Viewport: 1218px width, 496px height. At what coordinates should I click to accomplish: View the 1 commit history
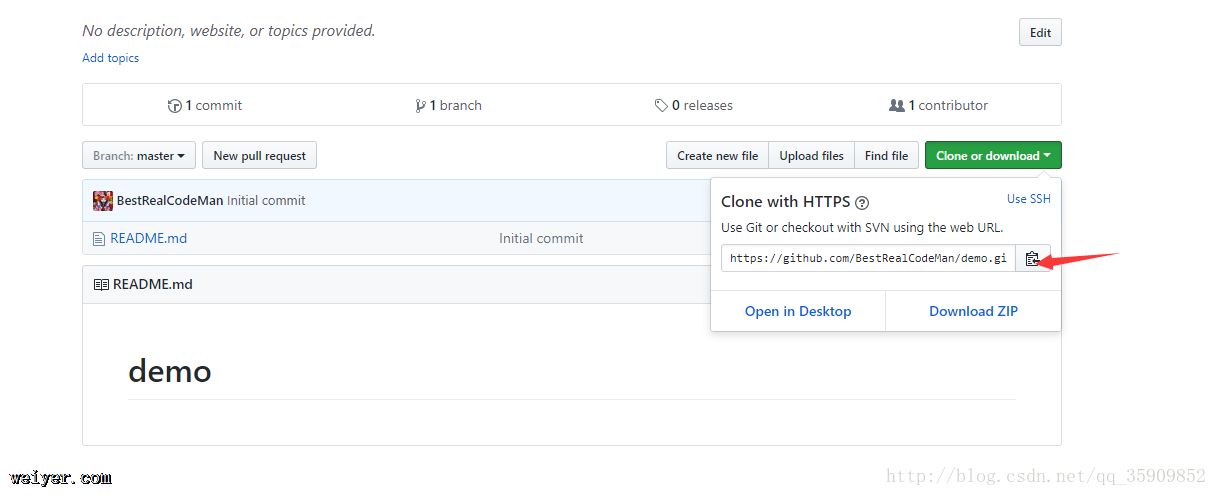[205, 105]
